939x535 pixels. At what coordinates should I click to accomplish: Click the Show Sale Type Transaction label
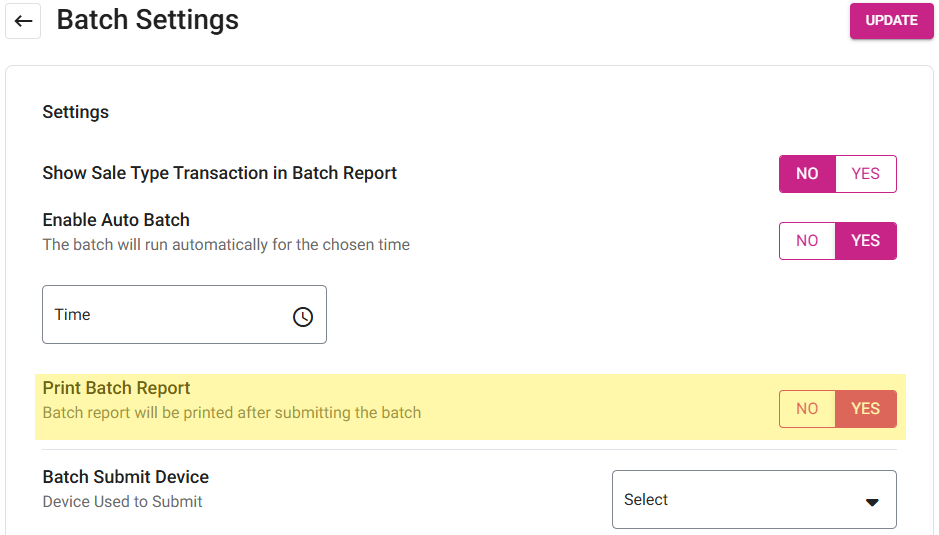click(220, 173)
